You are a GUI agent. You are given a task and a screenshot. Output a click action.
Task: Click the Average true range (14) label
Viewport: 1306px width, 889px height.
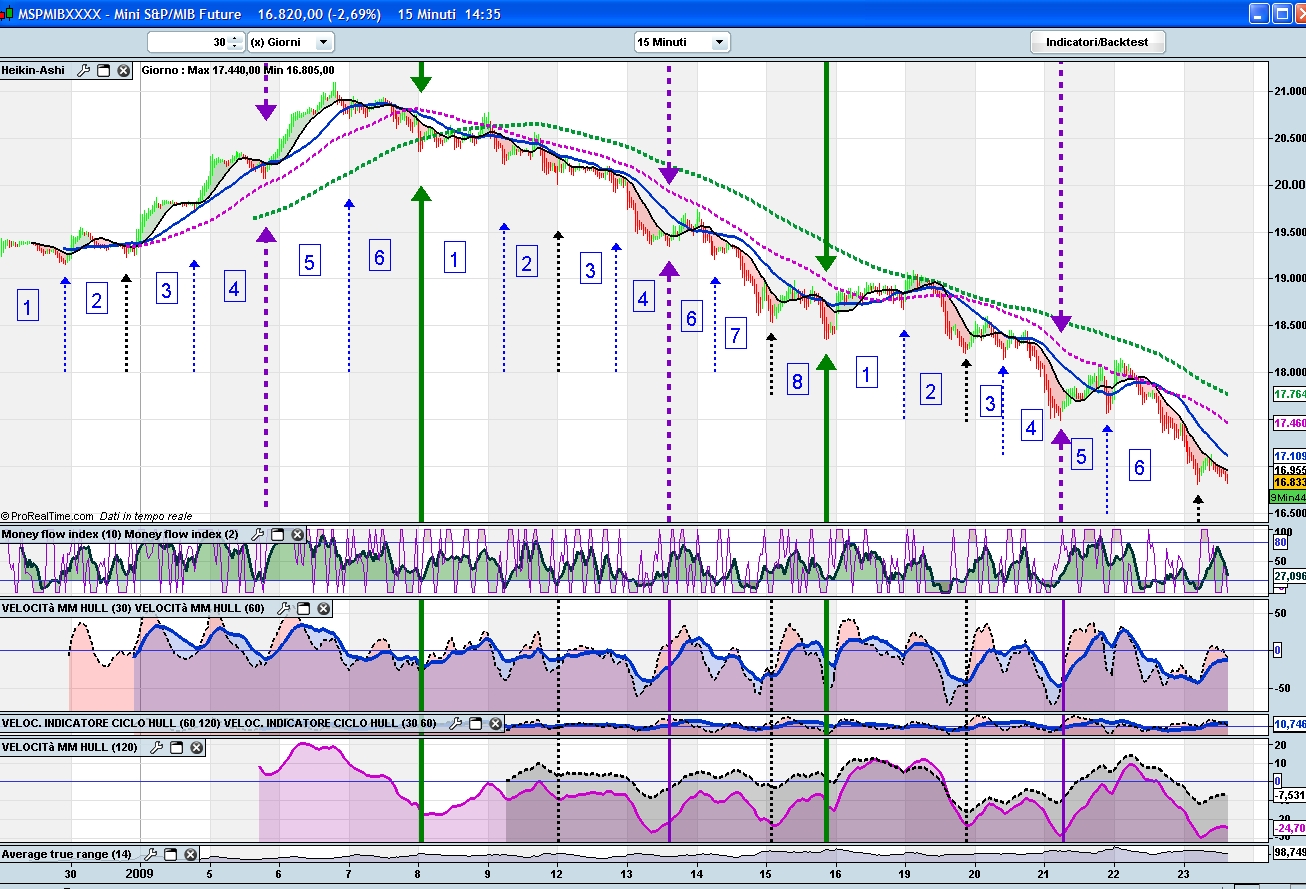coord(66,854)
